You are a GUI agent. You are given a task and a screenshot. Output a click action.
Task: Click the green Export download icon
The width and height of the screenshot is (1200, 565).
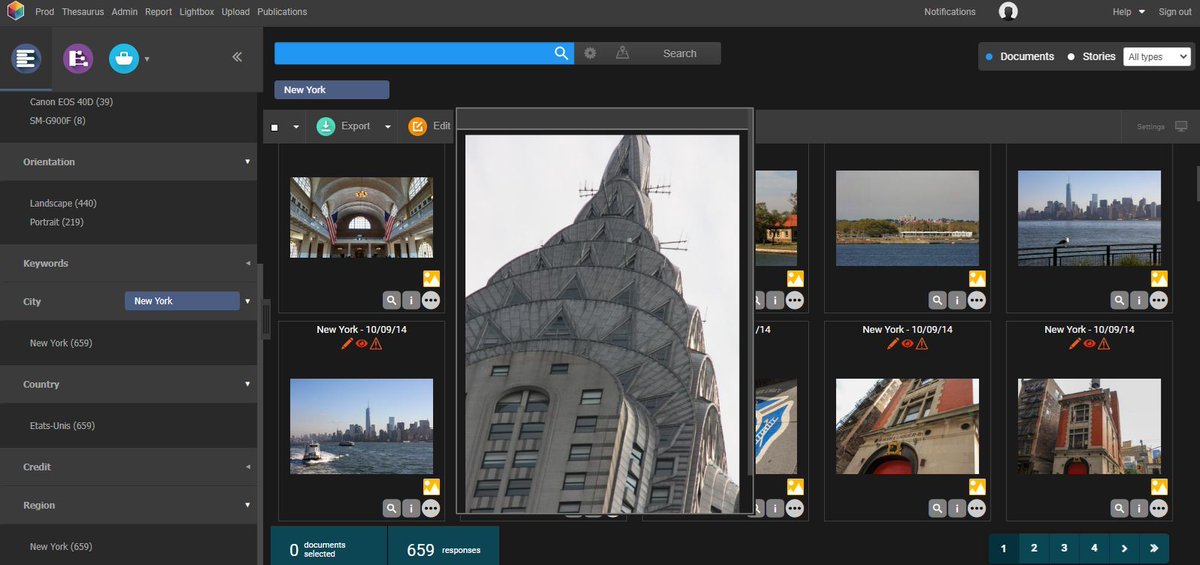[326, 126]
